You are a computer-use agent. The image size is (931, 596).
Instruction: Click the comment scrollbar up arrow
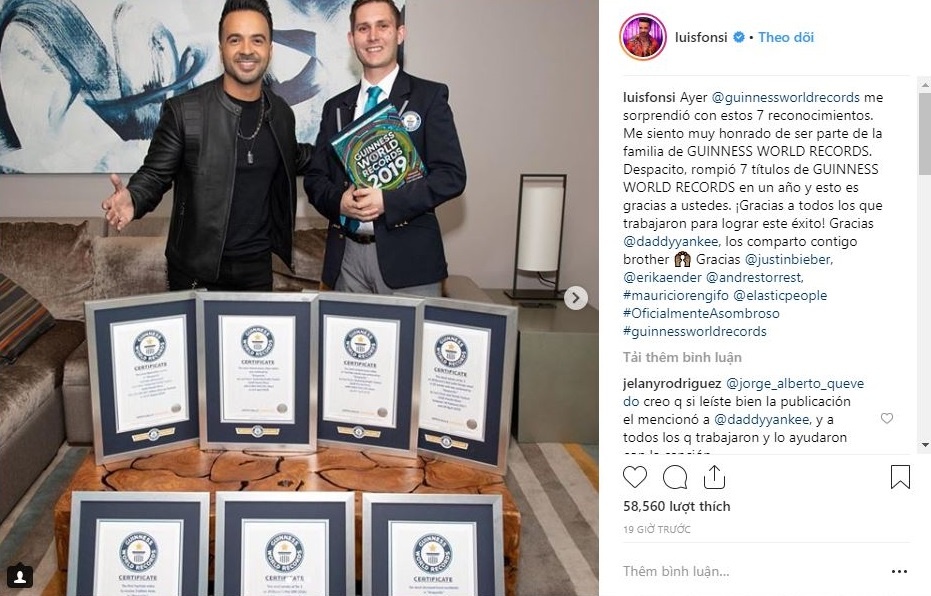coord(925,85)
